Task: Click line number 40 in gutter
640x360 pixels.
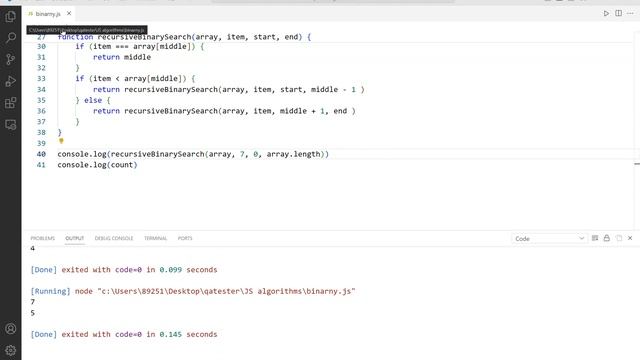Action: pyautogui.click(x=41, y=154)
